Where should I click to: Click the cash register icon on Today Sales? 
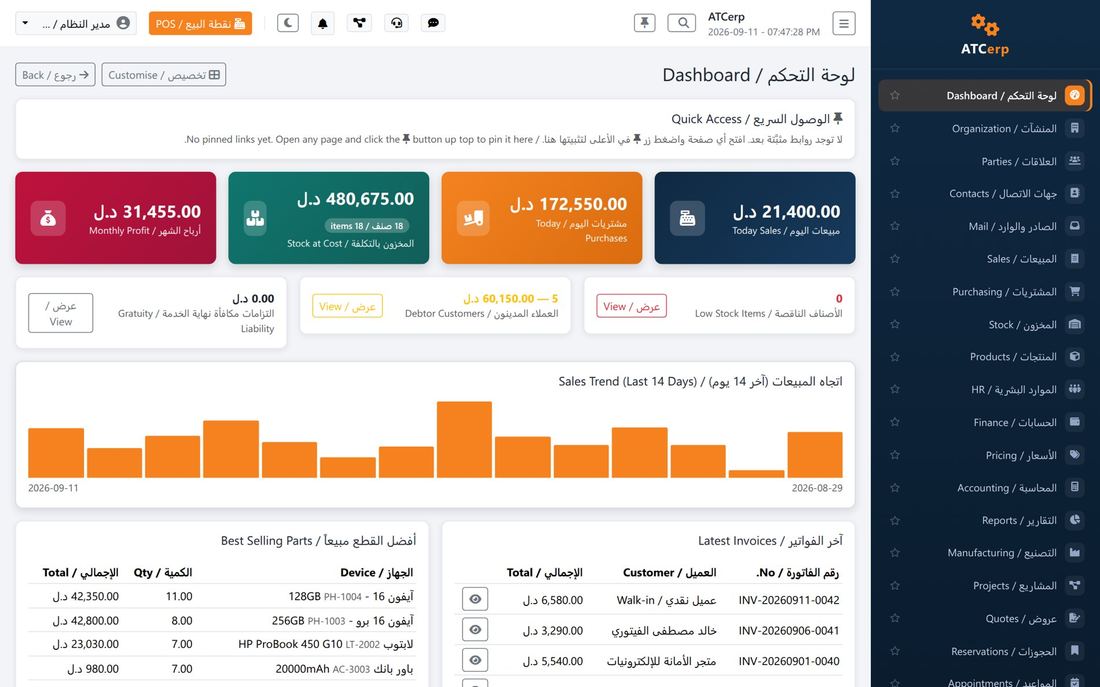(687, 218)
